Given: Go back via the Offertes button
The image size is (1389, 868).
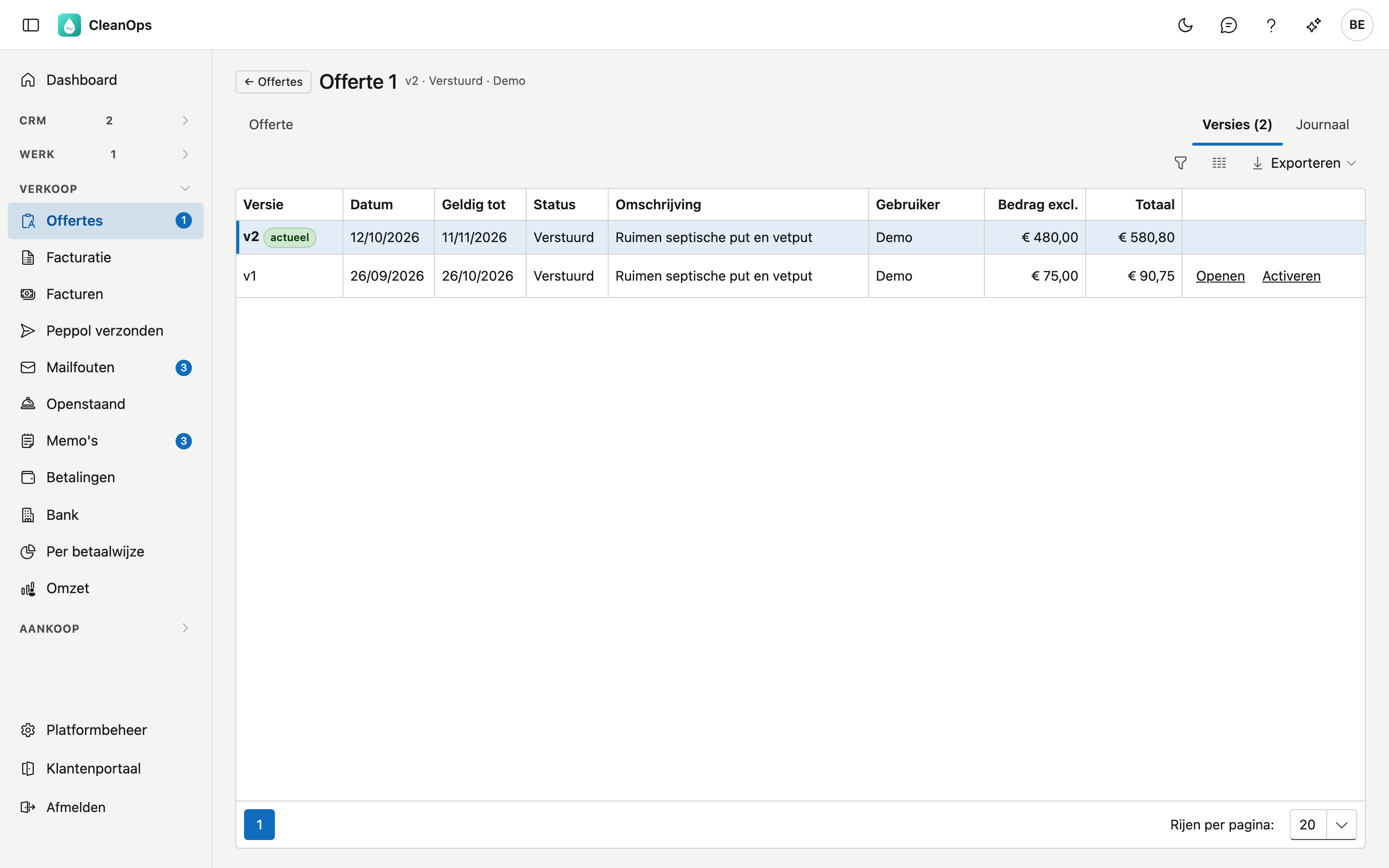Looking at the screenshot, I should (x=273, y=81).
